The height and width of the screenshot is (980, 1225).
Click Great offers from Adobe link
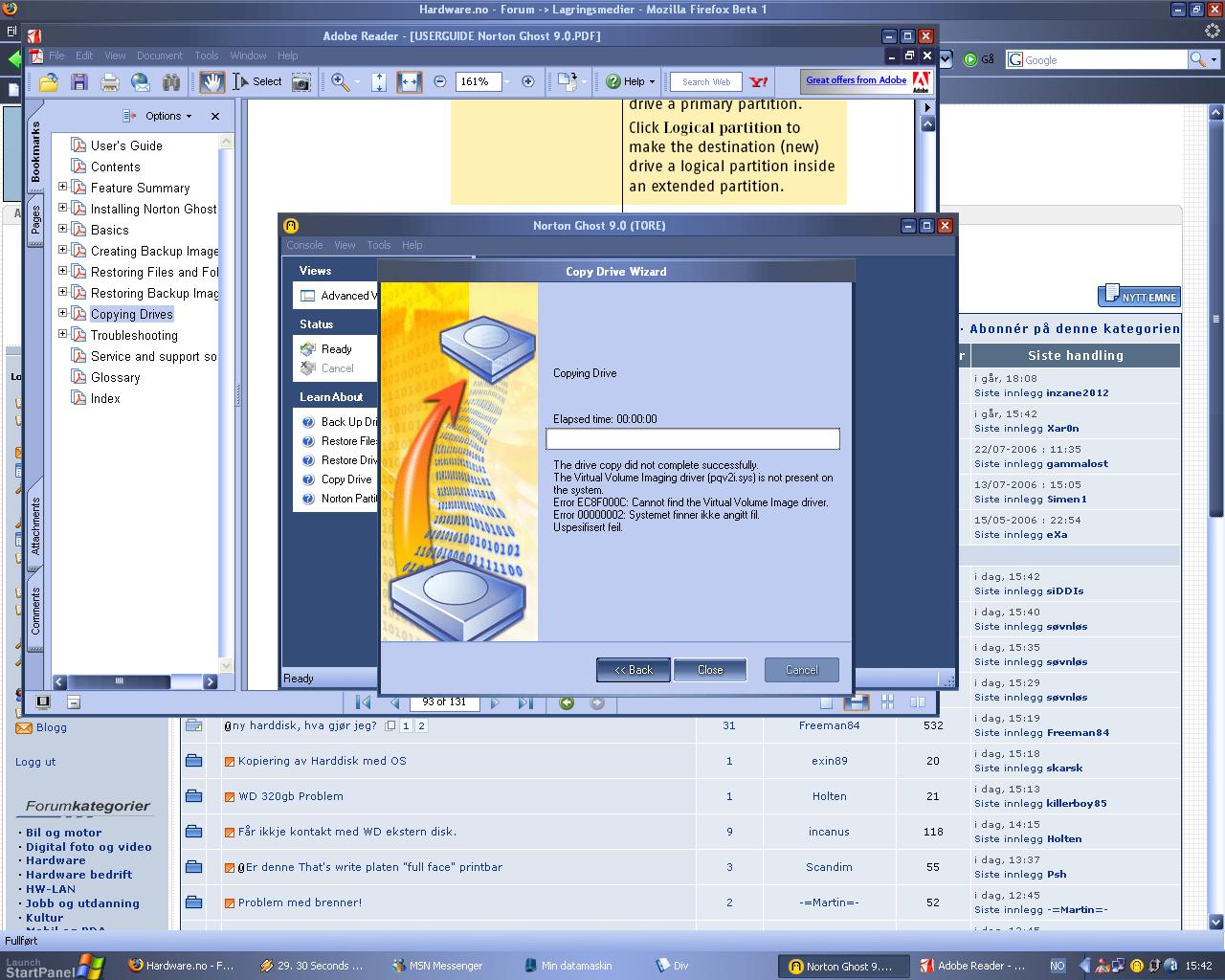click(x=857, y=80)
